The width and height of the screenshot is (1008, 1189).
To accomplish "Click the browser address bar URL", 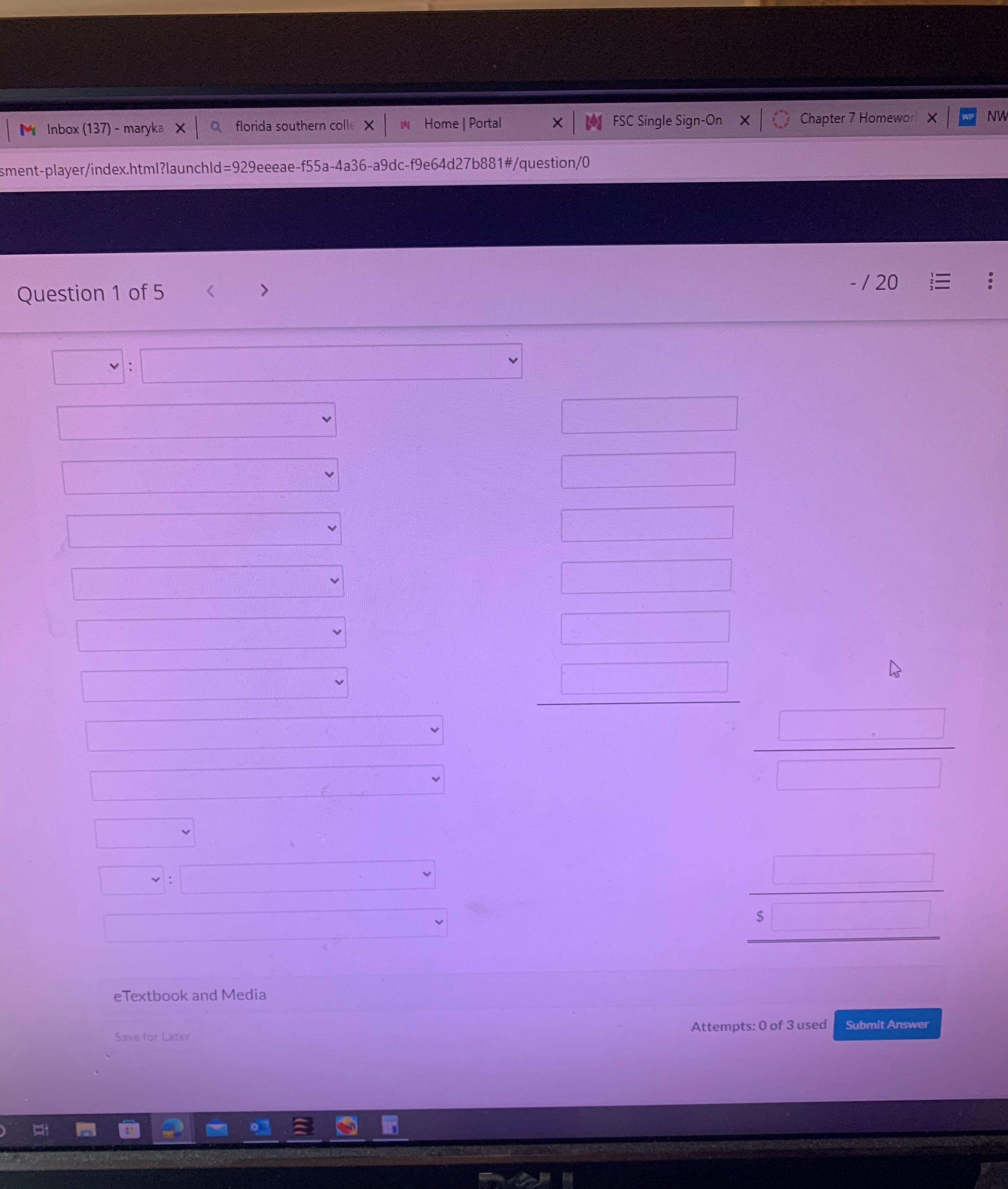I will pyautogui.click(x=295, y=166).
